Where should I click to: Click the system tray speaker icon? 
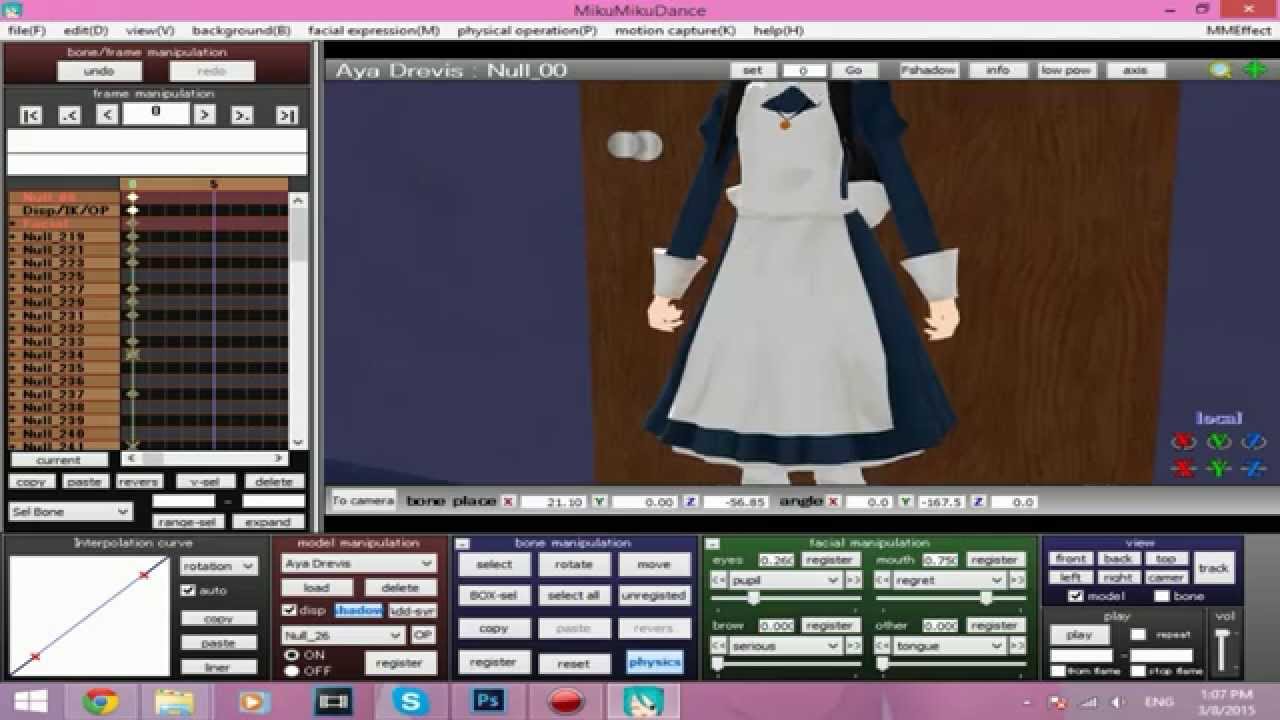pos(1117,702)
